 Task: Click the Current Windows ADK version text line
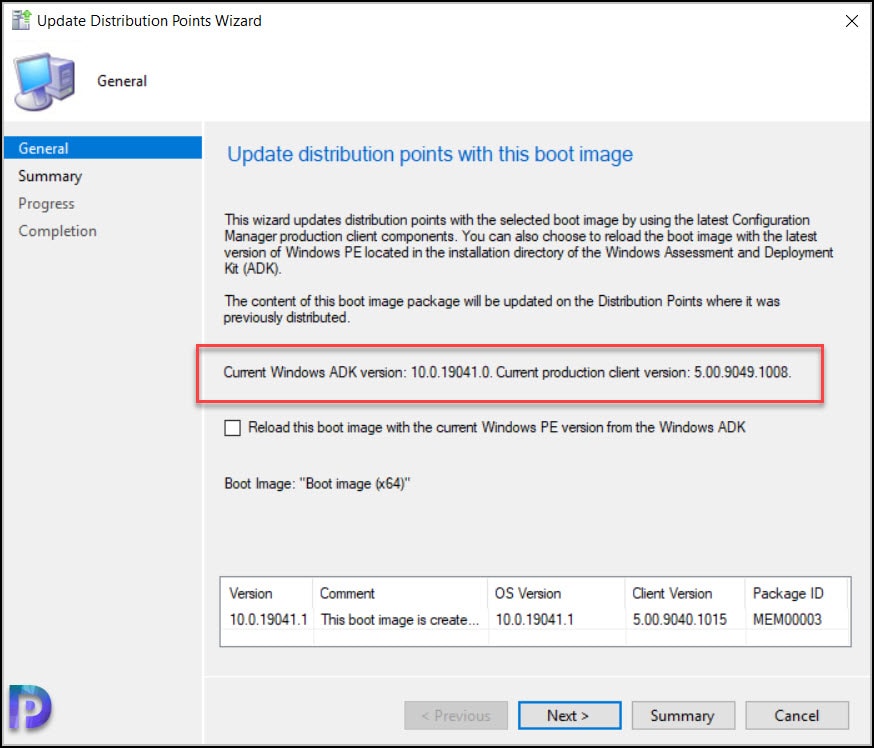click(507, 372)
